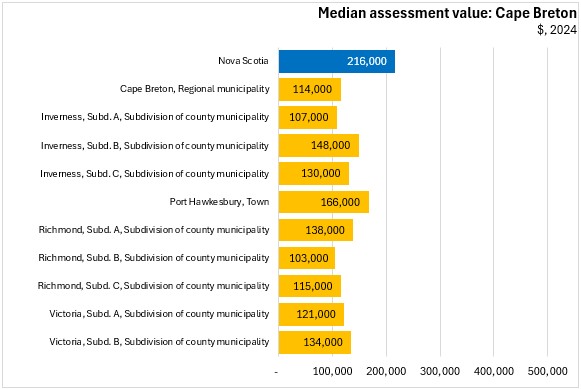Click the blue Nova Scotia bar
The height and width of the screenshot is (389, 581).
click(337, 61)
